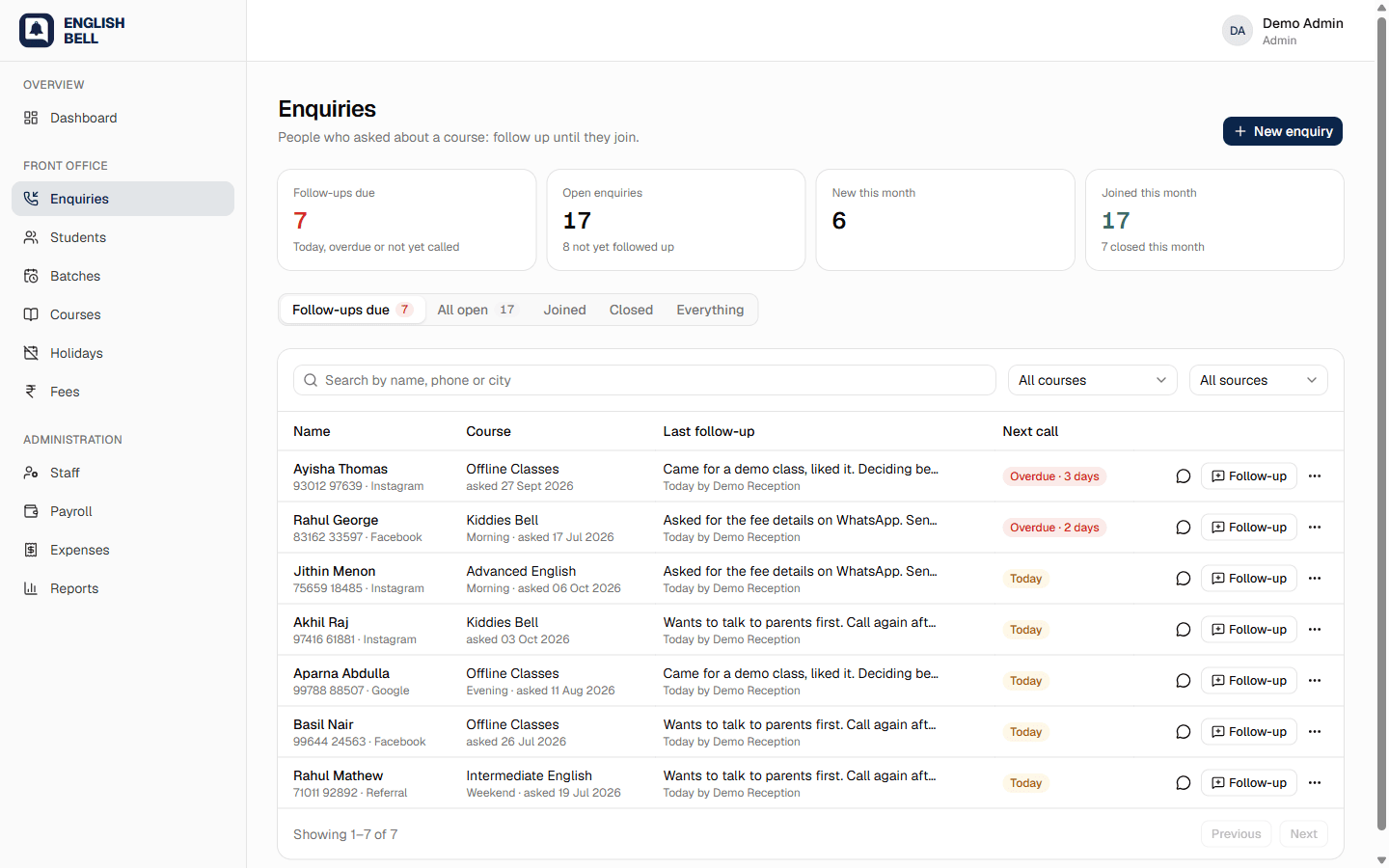Open chat icon for Rahul George

pyautogui.click(x=1184, y=528)
